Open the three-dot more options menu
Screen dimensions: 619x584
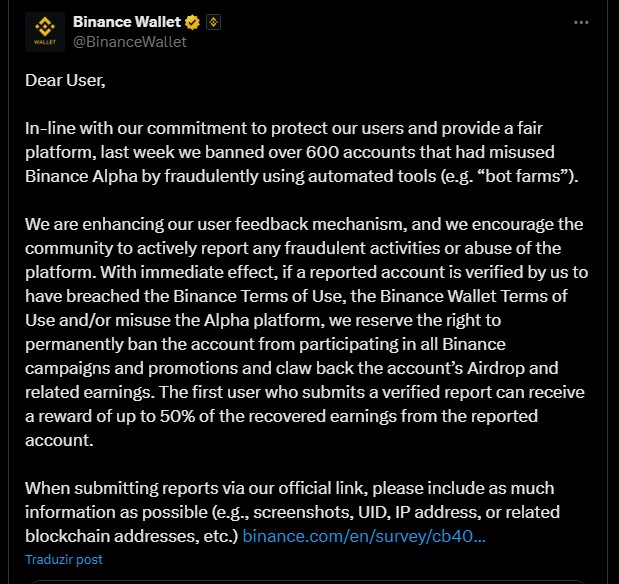coord(581,22)
